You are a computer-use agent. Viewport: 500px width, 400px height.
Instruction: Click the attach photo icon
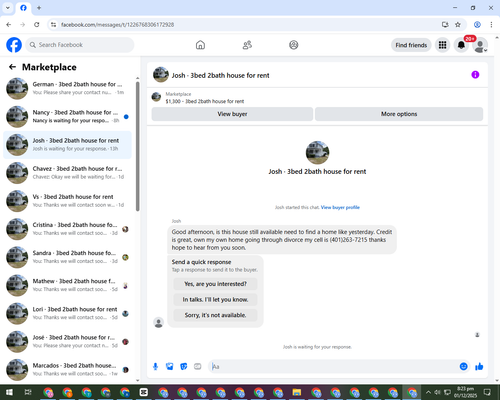click(170, 367)
